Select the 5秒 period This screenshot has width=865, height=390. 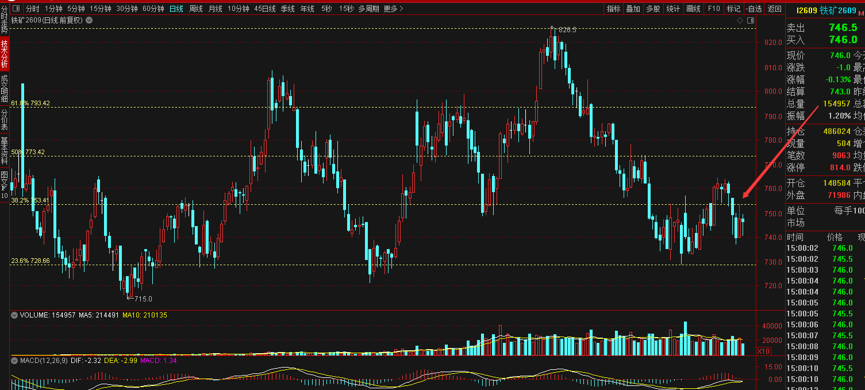tap(327, 9)
